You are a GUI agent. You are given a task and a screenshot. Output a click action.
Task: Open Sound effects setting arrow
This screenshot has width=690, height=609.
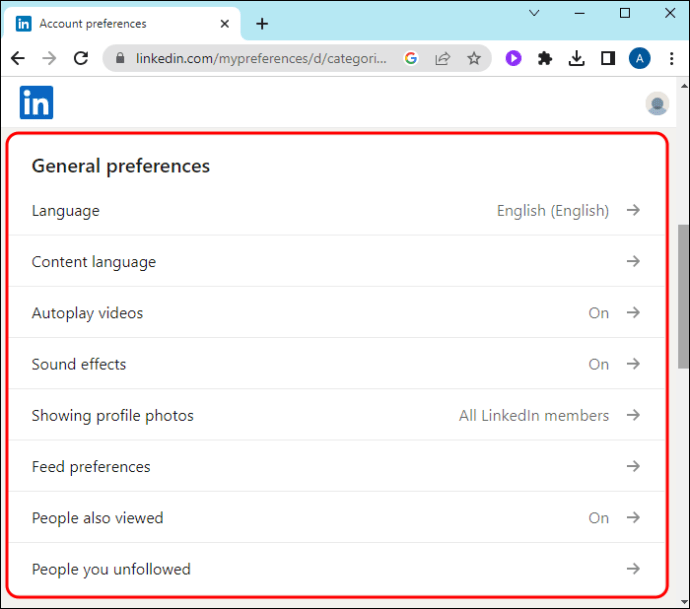click(633, 364)
